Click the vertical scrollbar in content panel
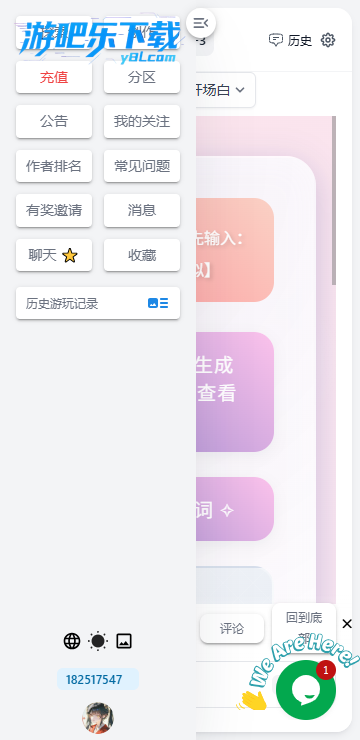This screenshot has height=740, width=360. coord(334,201)
